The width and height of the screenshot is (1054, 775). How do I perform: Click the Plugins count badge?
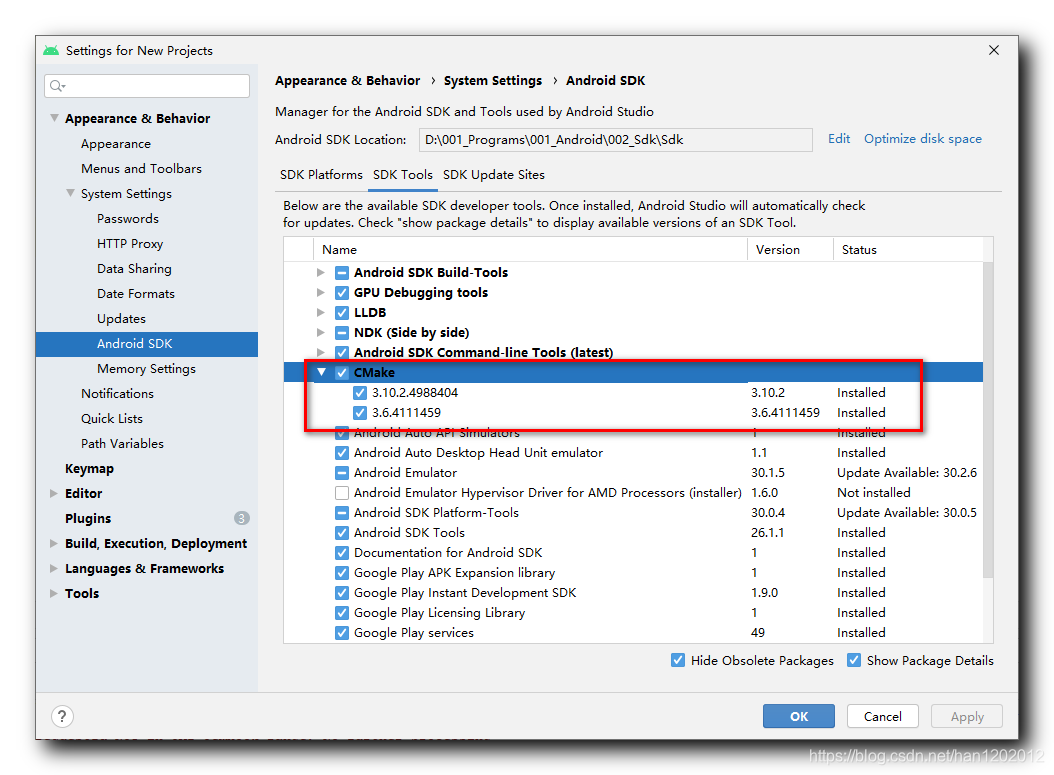click(241, 518)
